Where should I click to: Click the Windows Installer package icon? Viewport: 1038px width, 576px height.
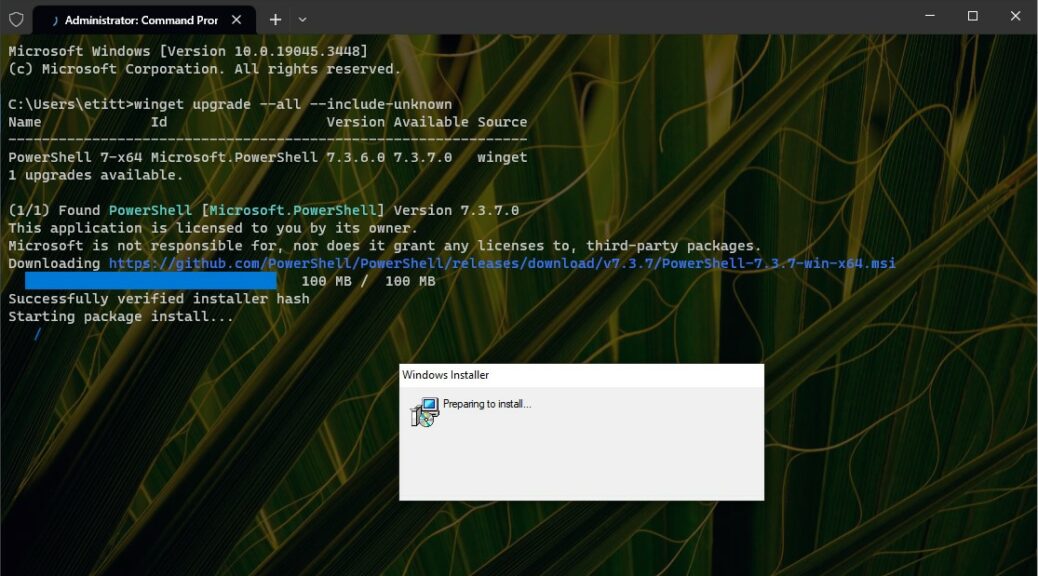click(x=425, y=411)
